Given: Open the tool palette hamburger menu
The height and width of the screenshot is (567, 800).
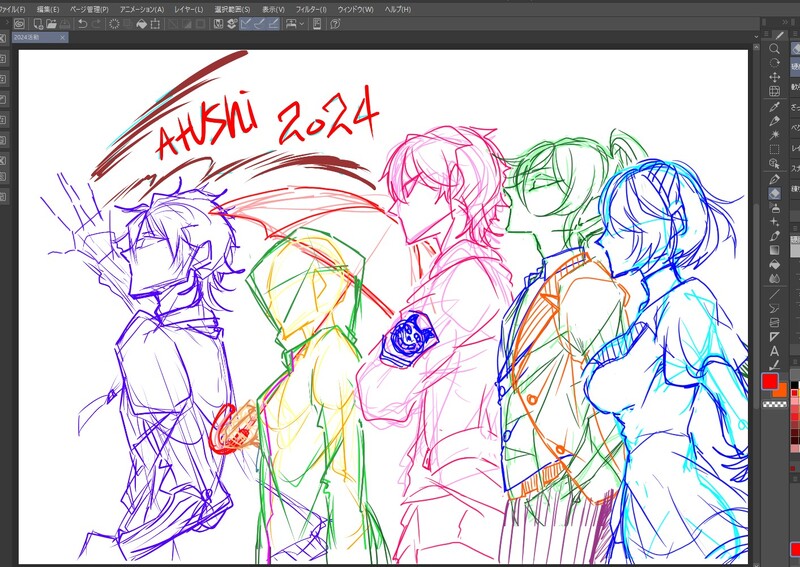Looking at the screenshot, I should [766, 34].
